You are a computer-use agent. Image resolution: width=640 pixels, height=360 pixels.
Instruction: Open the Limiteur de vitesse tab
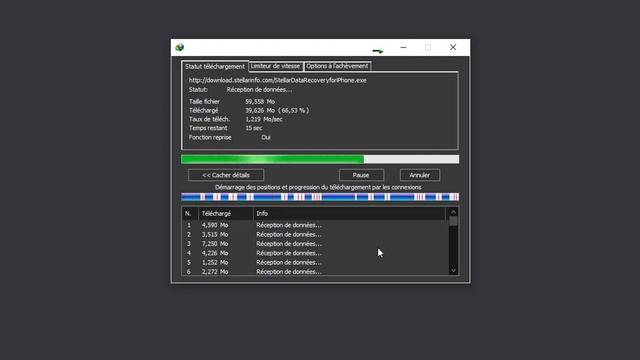pyautogui.click(x=276, y=66)
